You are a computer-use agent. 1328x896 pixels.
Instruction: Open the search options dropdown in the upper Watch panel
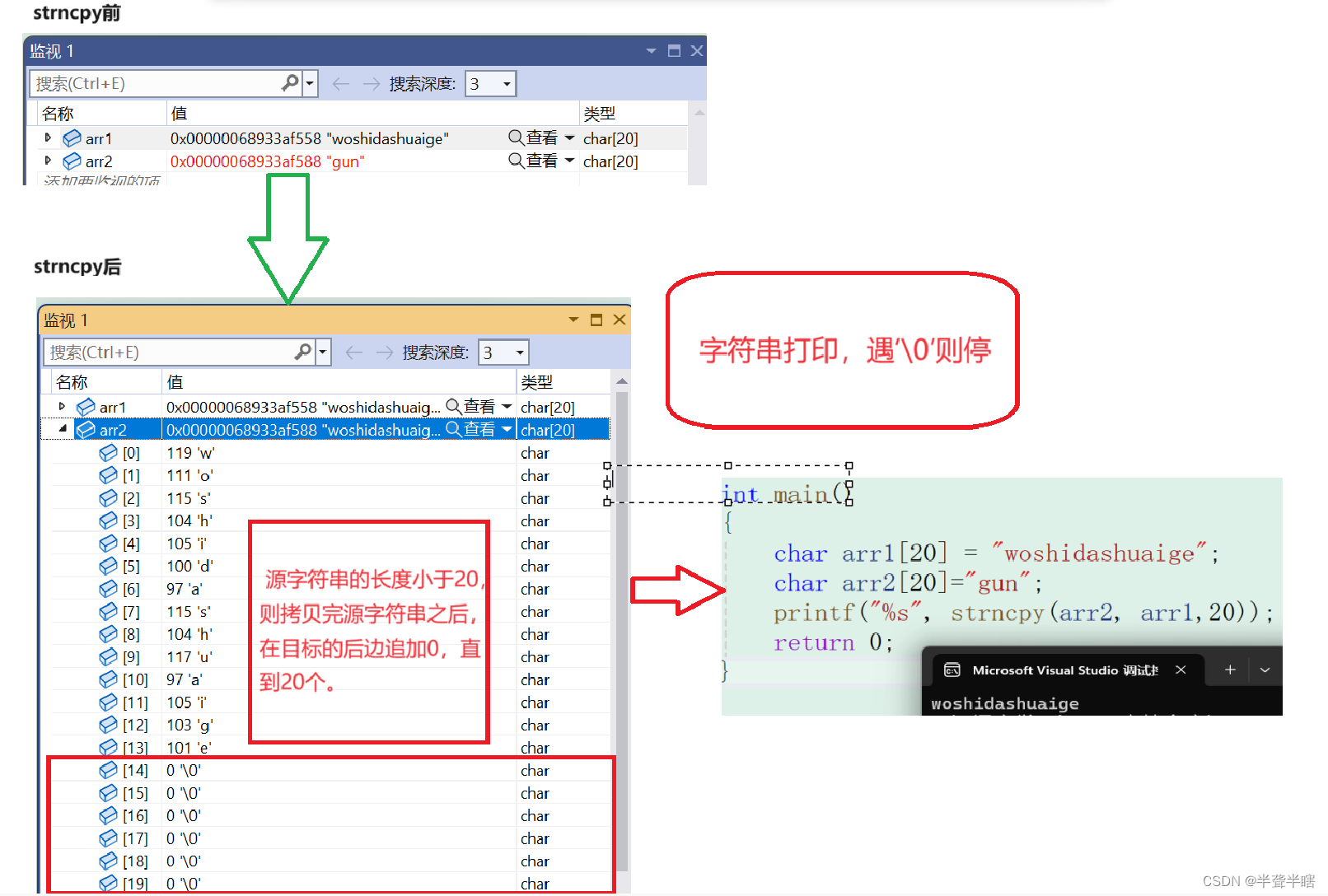click(x=310, y=83)
